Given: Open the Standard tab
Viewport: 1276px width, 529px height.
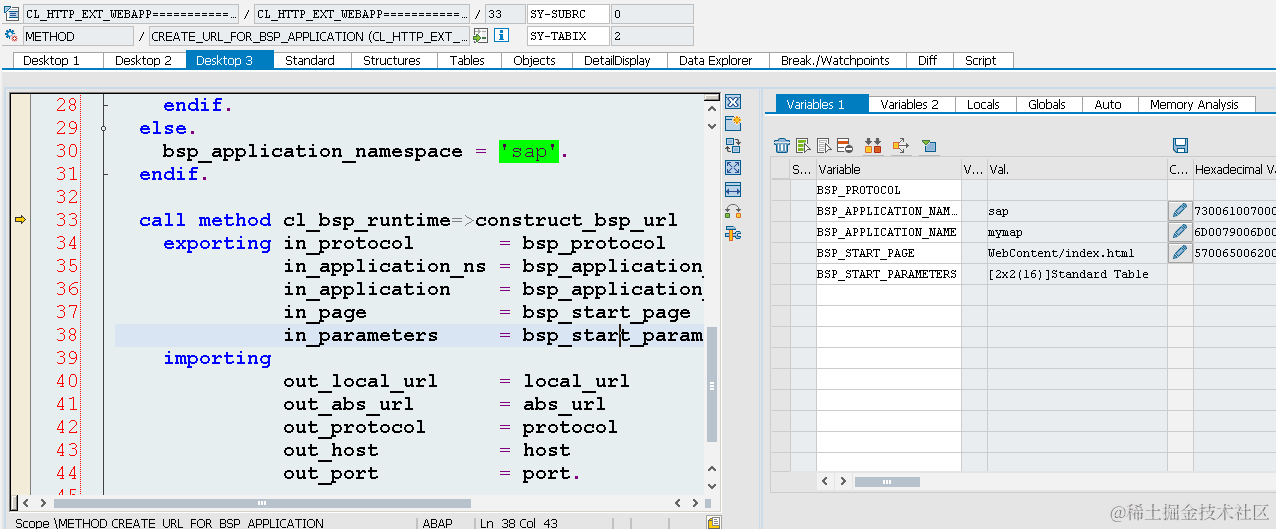Looking at the screenshot, I should [x=310, y=60].
